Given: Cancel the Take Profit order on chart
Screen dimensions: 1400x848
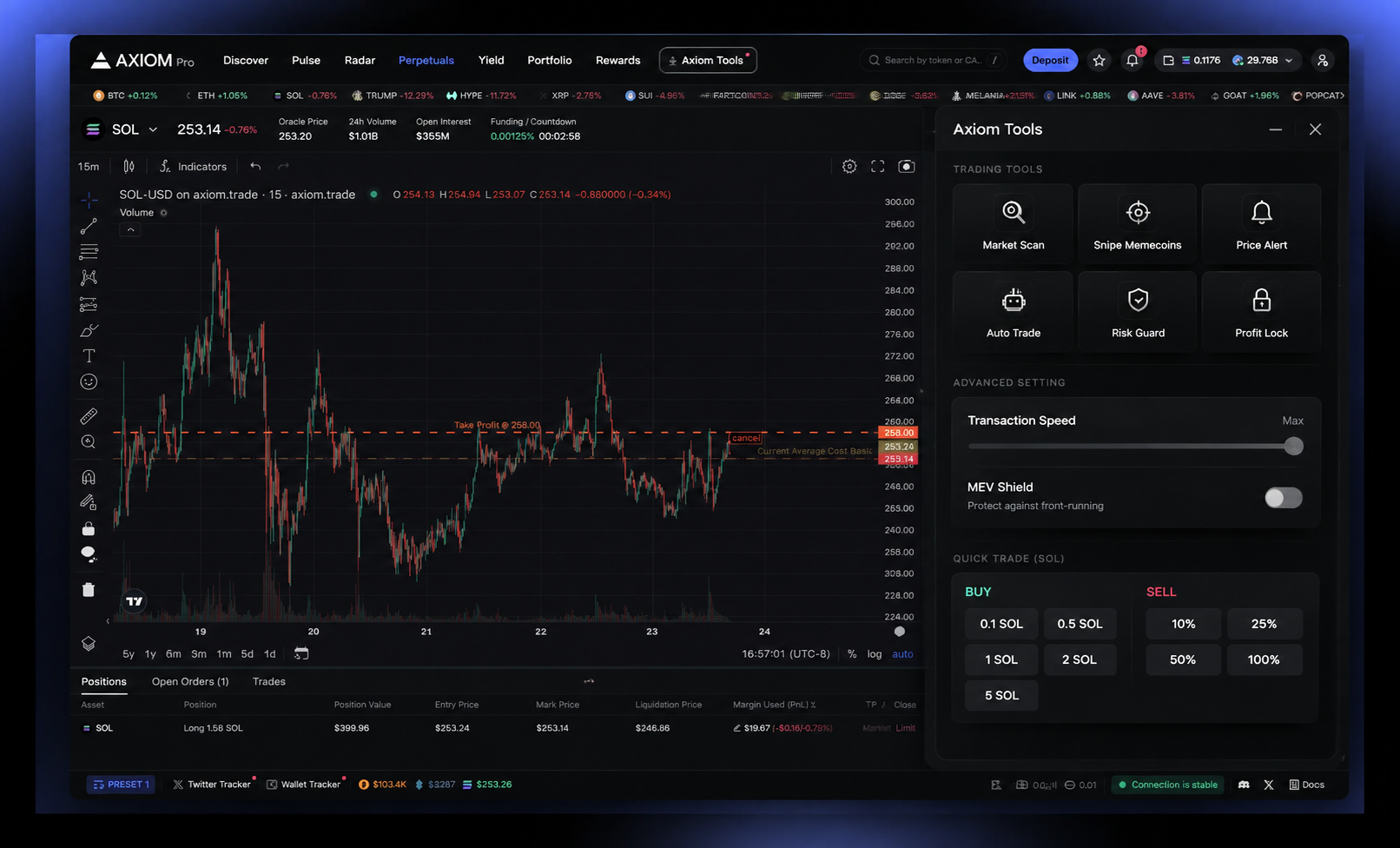Looking at the screenshot, I should click(745, 438).
